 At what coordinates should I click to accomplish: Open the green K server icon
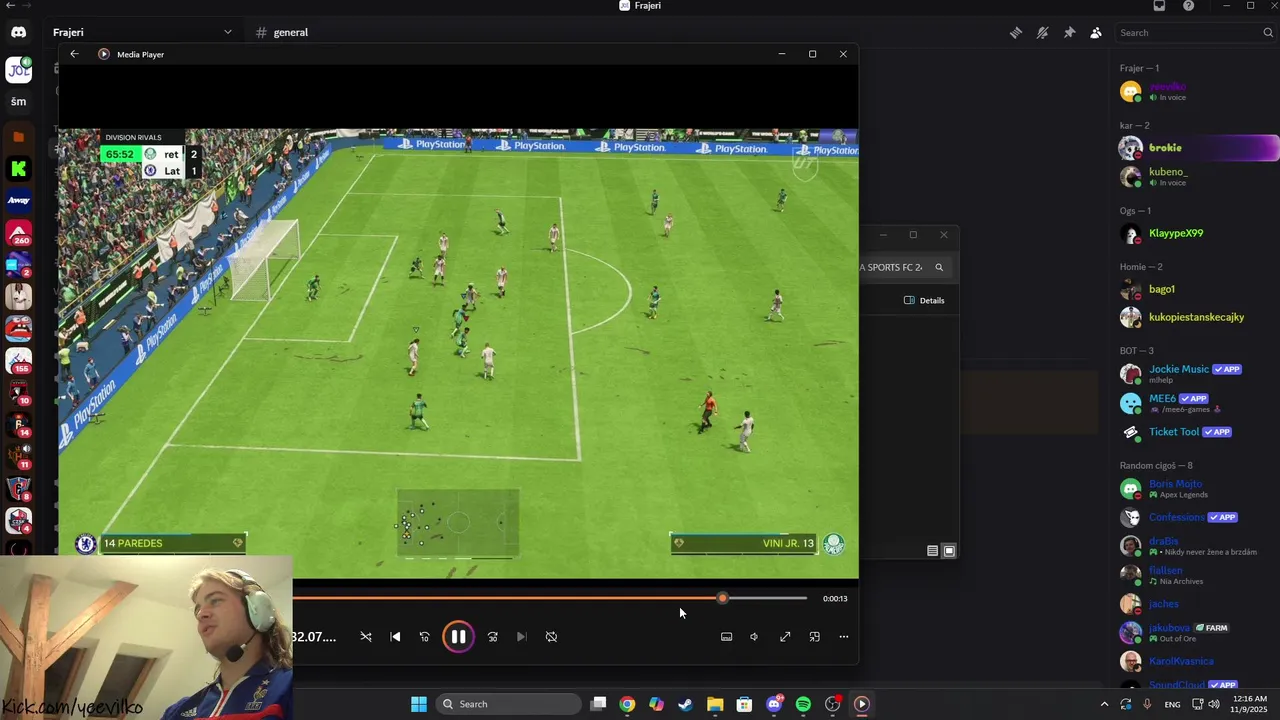point(18,169)
